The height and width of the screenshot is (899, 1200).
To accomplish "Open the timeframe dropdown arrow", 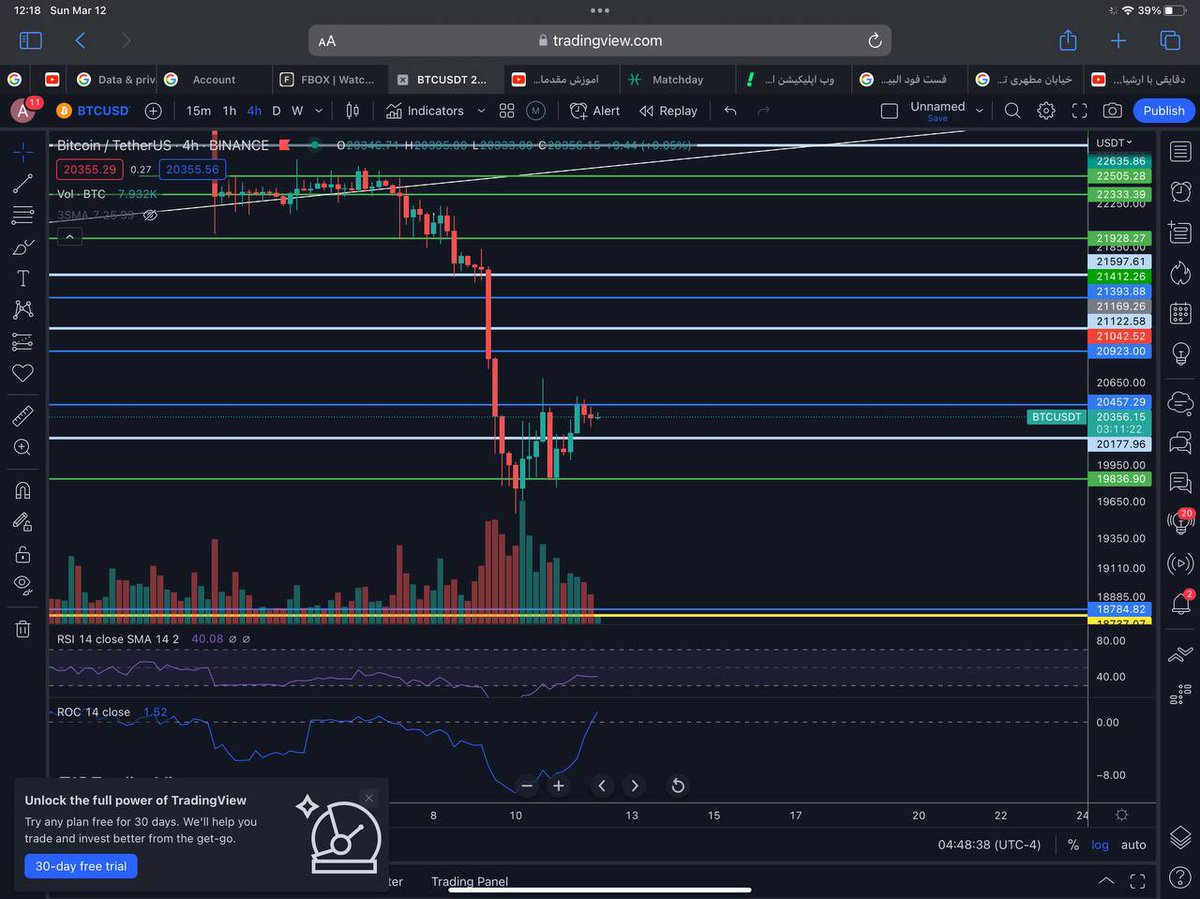I will tap(319, 111).
